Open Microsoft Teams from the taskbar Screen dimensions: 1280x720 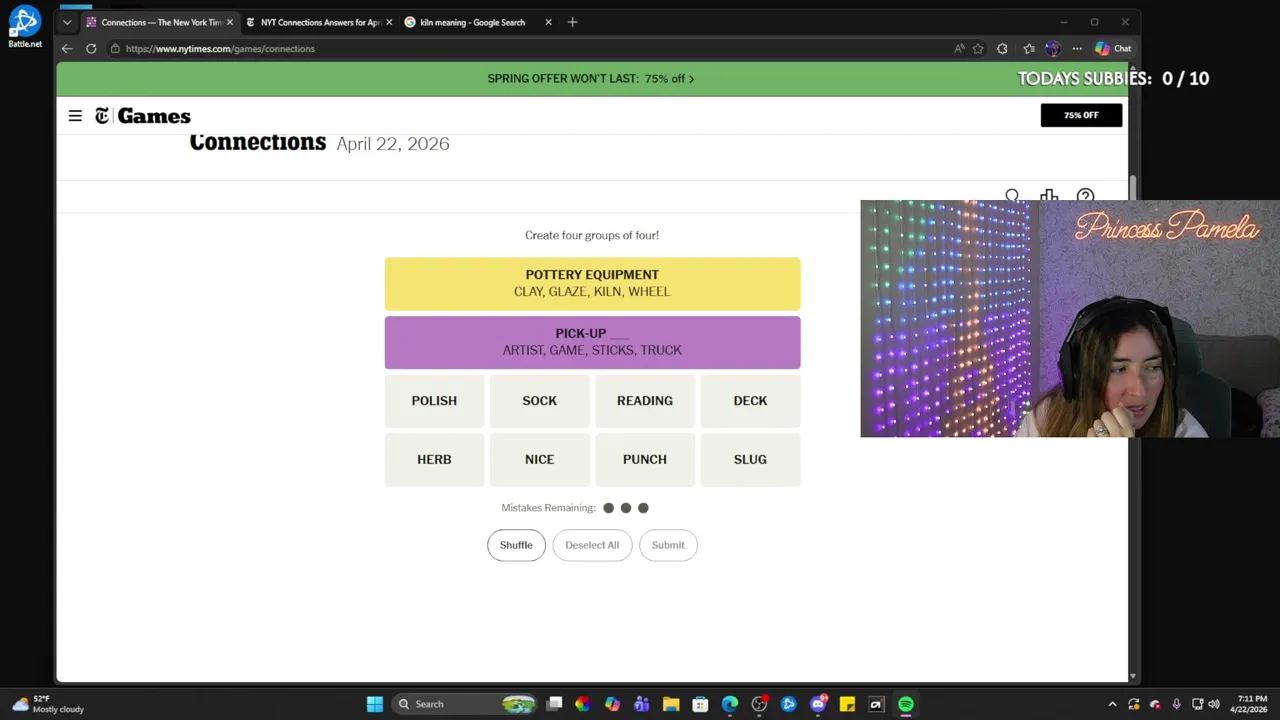[642, 704]
